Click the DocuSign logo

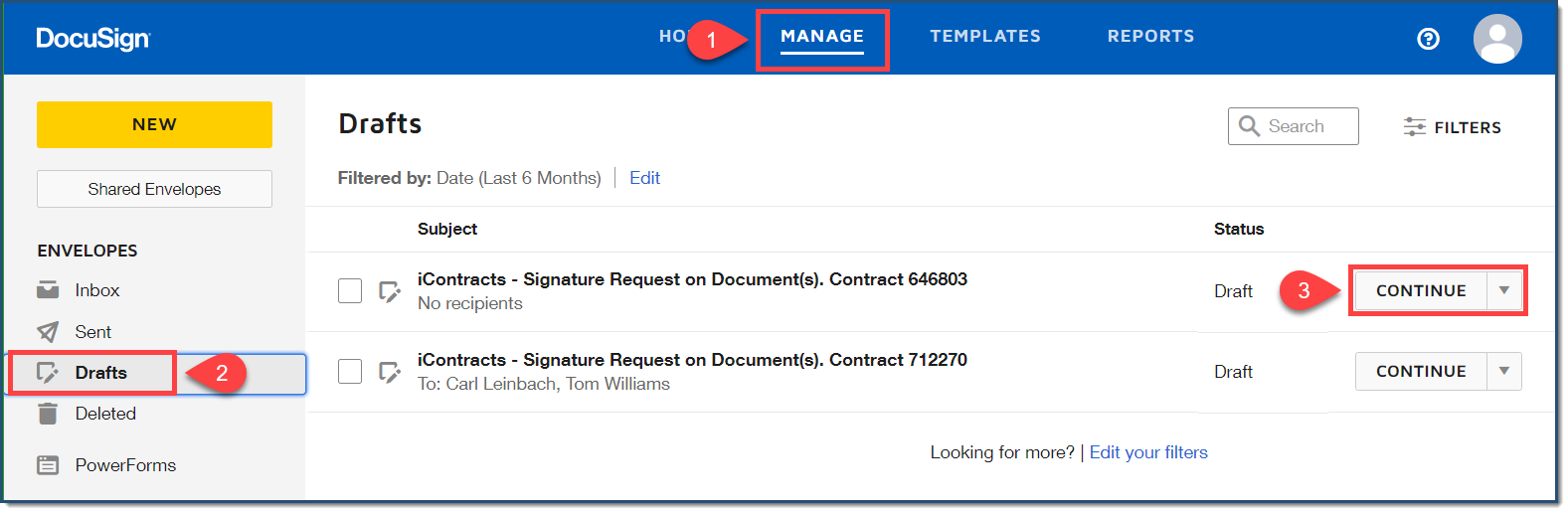tap(93, 39)
